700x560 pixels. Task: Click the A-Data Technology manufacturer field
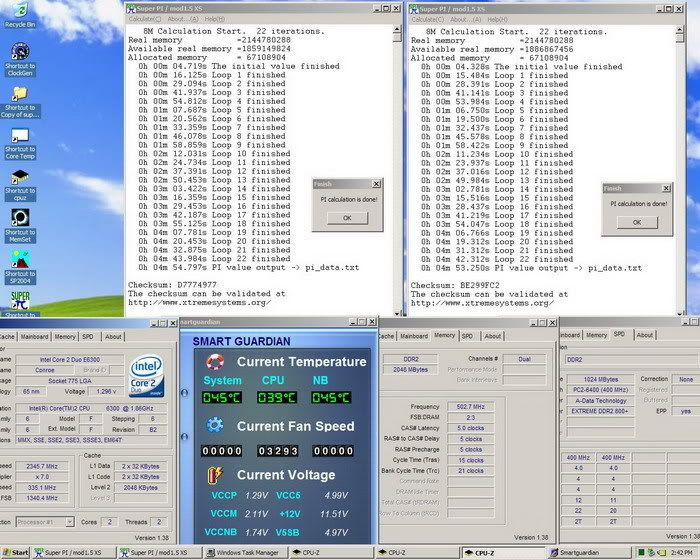click(600, 401)
